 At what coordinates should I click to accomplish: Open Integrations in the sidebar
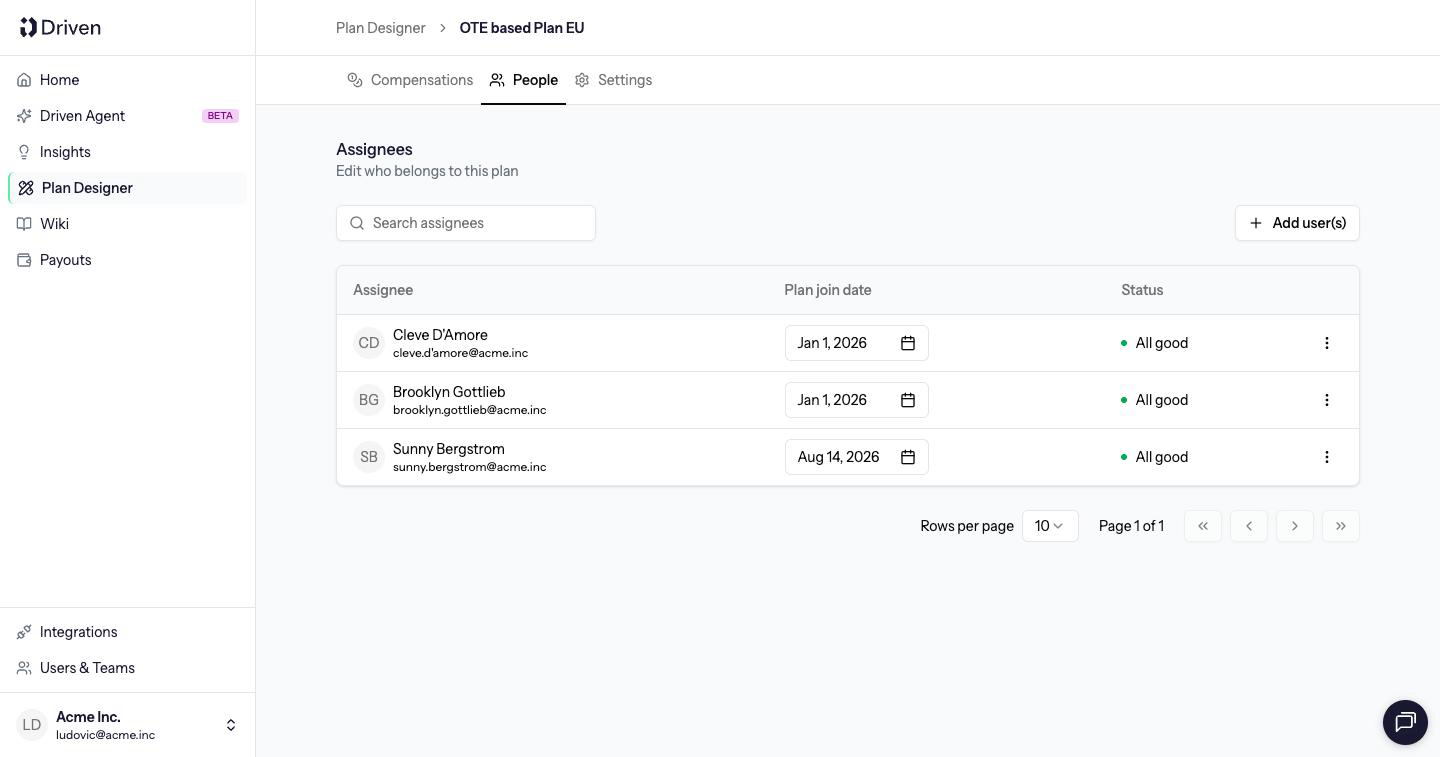pyautogui.click(x=128, y=632)
